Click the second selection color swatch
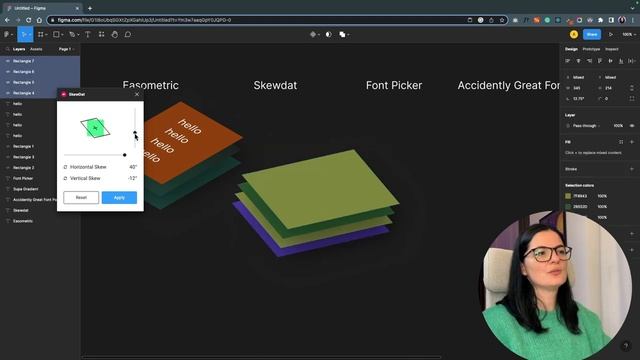640x360 pixels. click(x=568, y=207)
